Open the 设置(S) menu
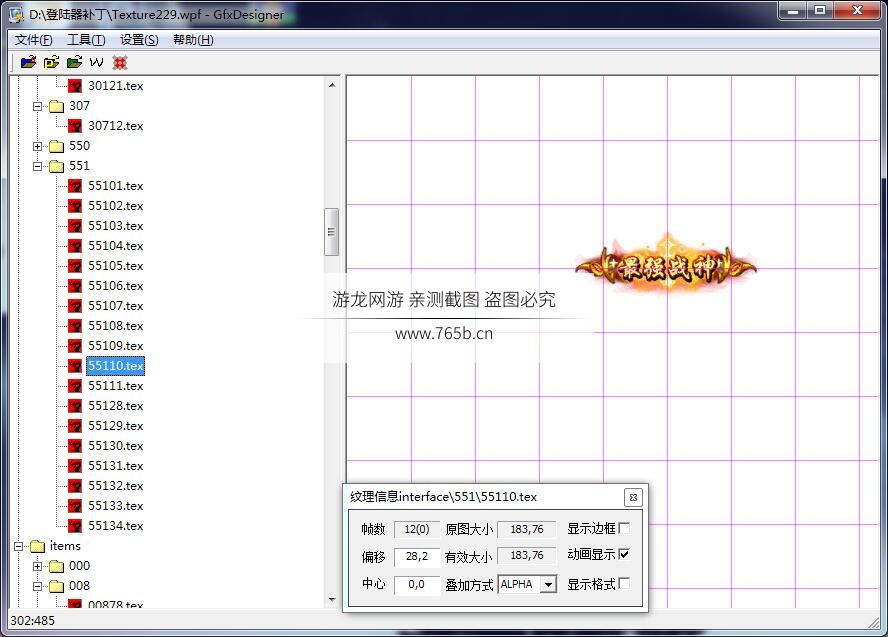 point(139,40)
